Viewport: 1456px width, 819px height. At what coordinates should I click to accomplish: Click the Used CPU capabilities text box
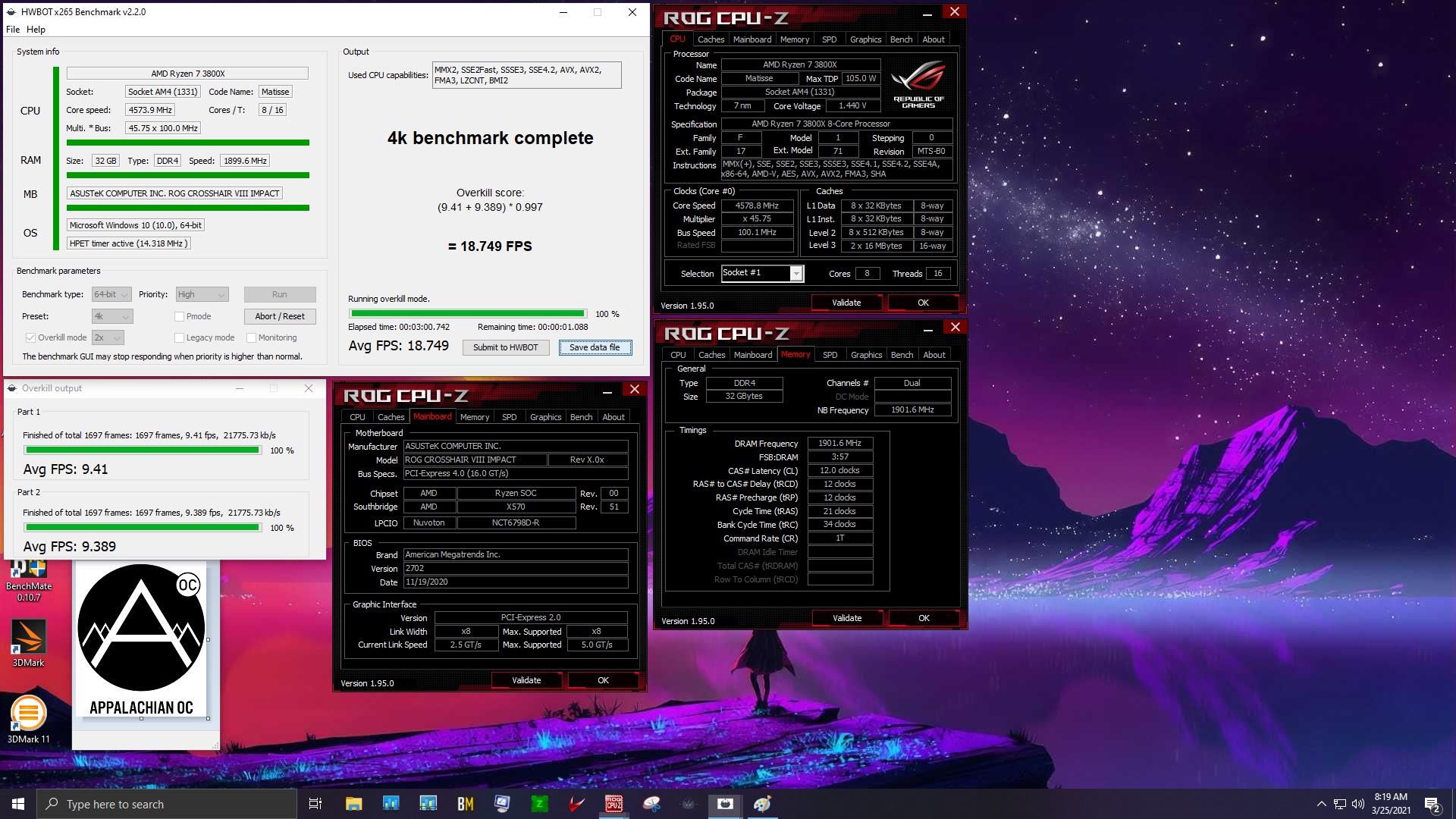pyautogui.click(x=526, y=75)
